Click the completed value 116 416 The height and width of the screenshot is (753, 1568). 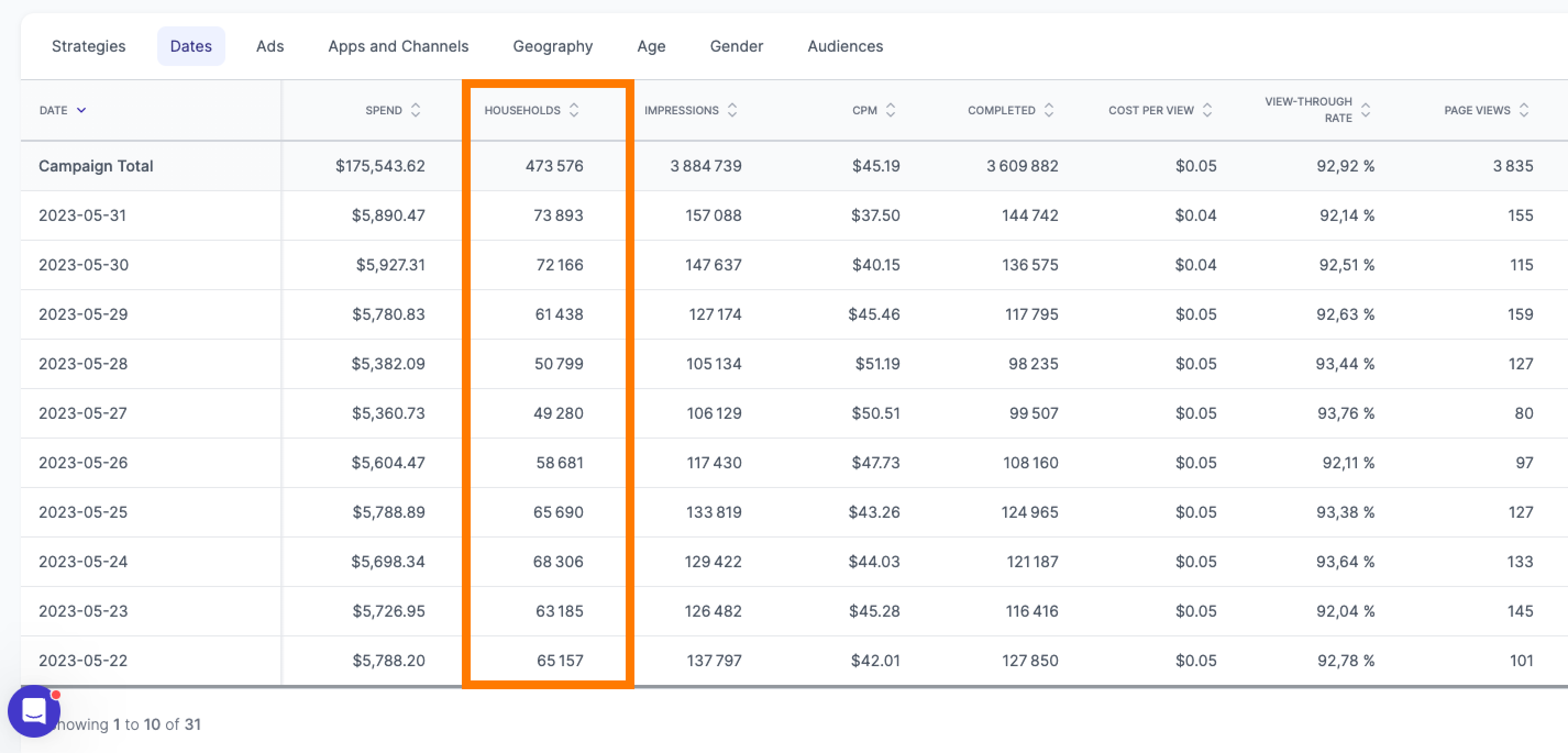pos(1032,611)
